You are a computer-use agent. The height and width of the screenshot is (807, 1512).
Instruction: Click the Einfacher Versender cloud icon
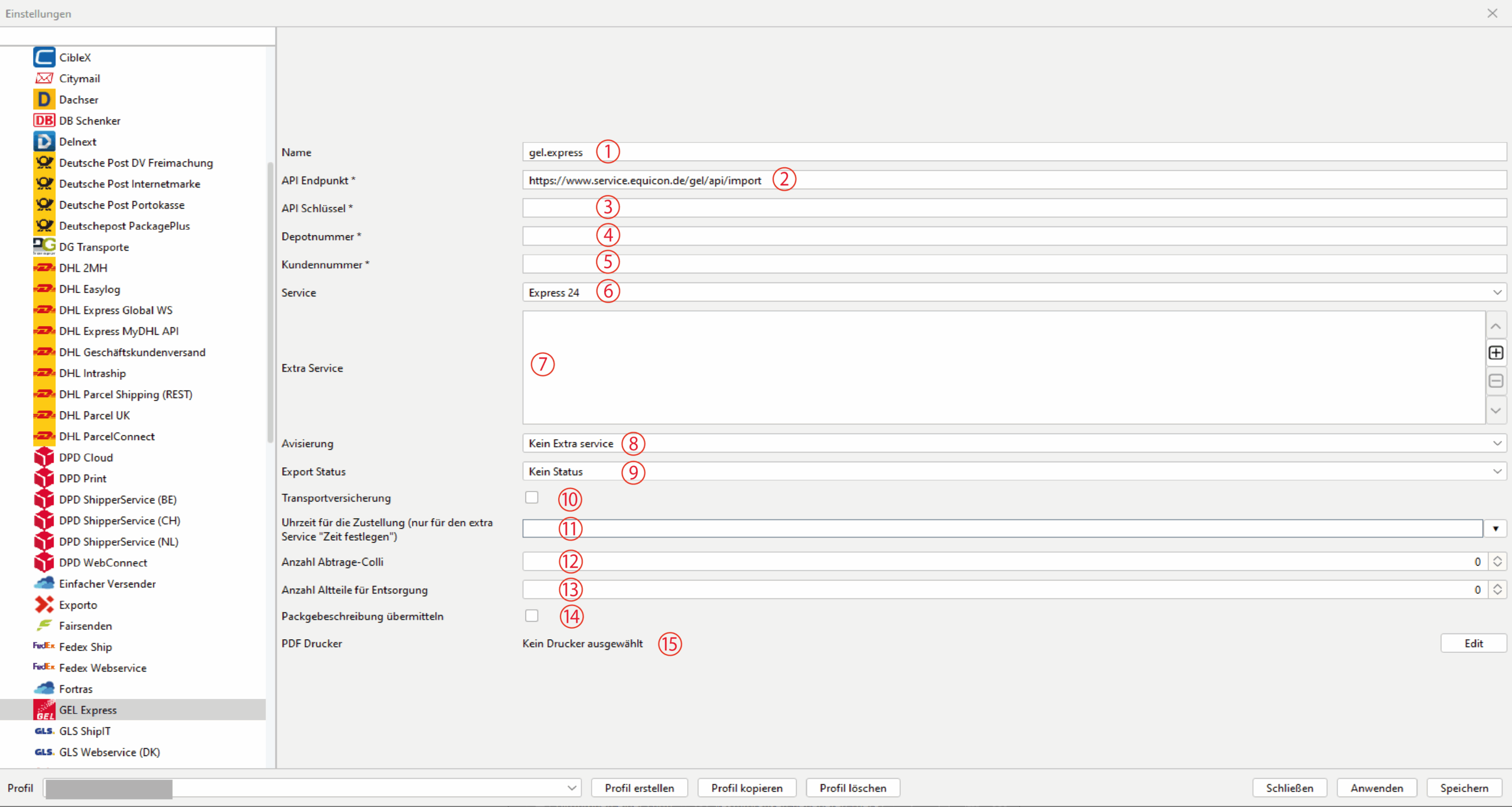(x=44, y=583)
